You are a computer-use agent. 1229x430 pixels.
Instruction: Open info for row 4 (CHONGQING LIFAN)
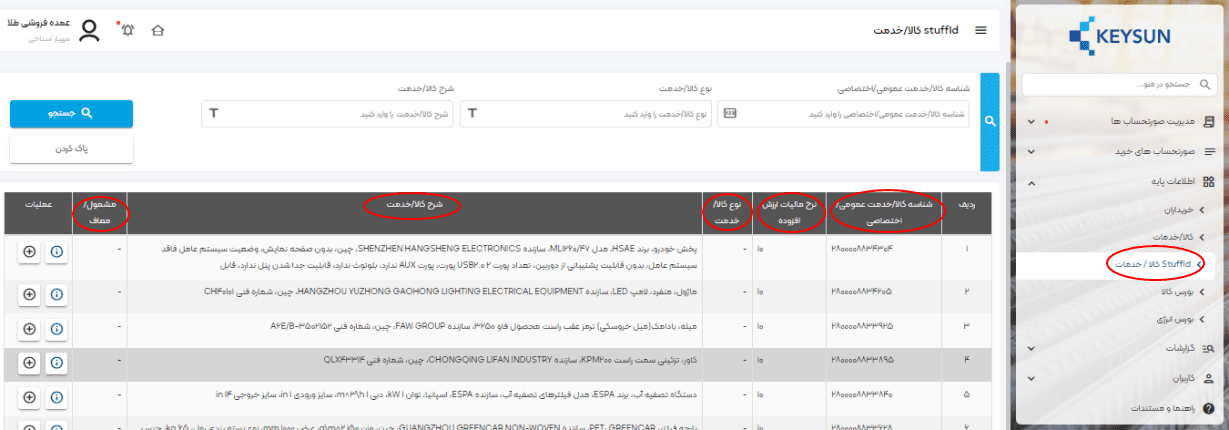click(x=56, y=365)
